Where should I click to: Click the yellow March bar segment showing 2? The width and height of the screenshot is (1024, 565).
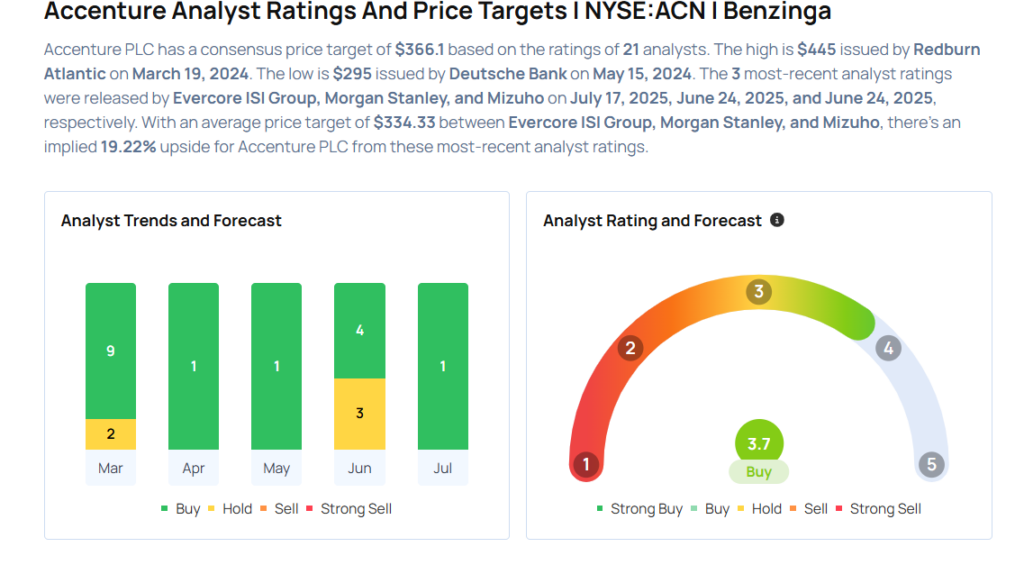110,434
